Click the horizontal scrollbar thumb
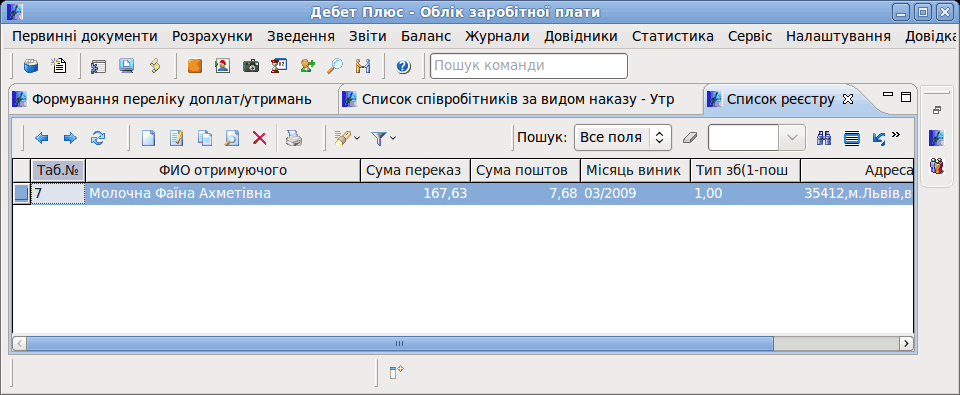 click(399, 344)
